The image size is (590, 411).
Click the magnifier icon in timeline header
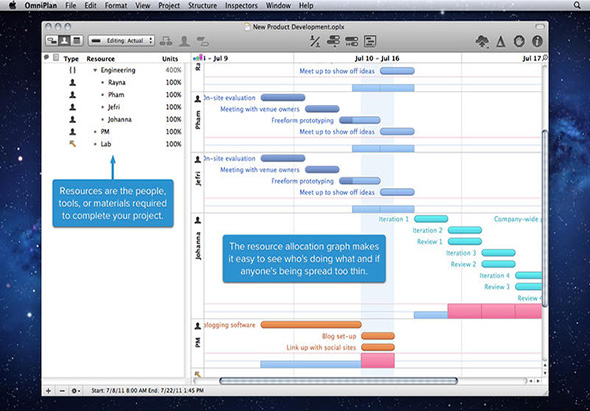545,58
